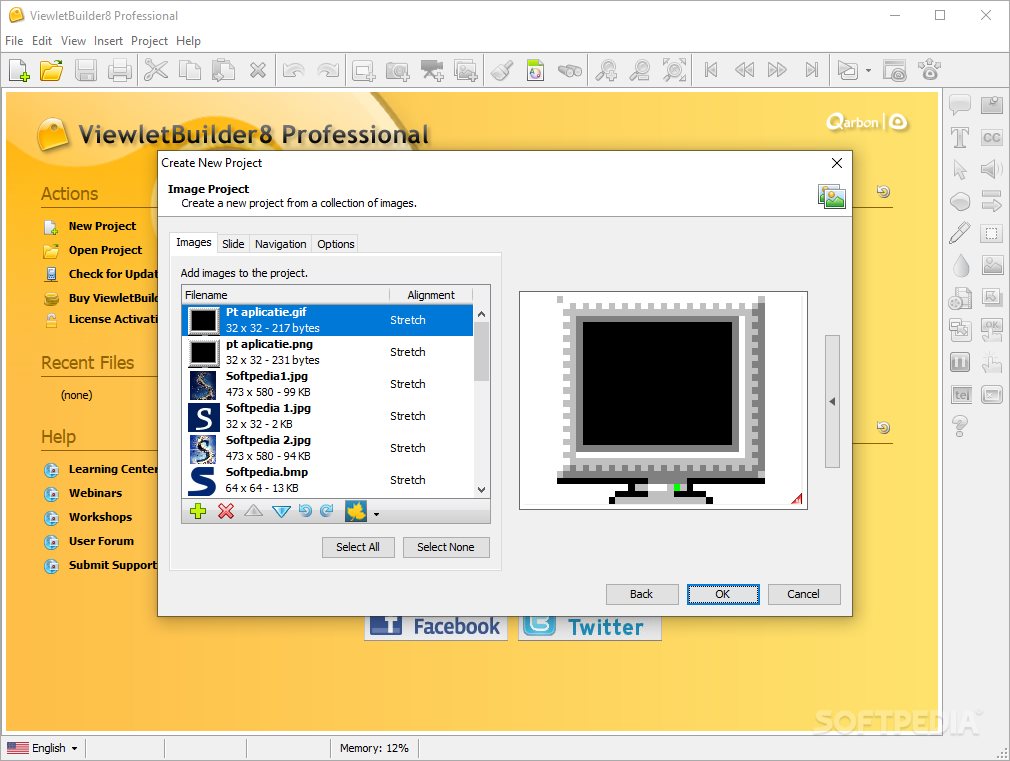The width and height of the screenshot is (1010, 761).
Task: Open the publish toolbar dropdown arrow
Action: click(868, 70)
